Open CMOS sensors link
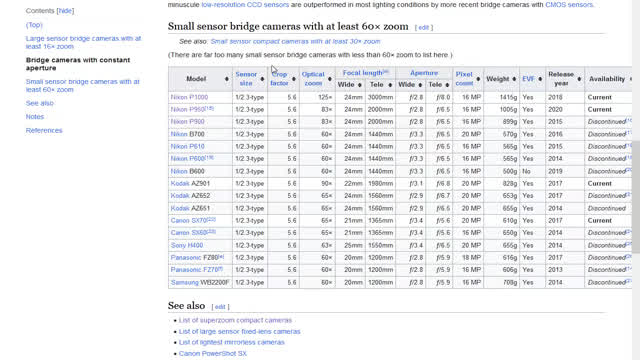The height and width of the screenshot is (360, 640). pyautogui.click(x=569, y=5)
